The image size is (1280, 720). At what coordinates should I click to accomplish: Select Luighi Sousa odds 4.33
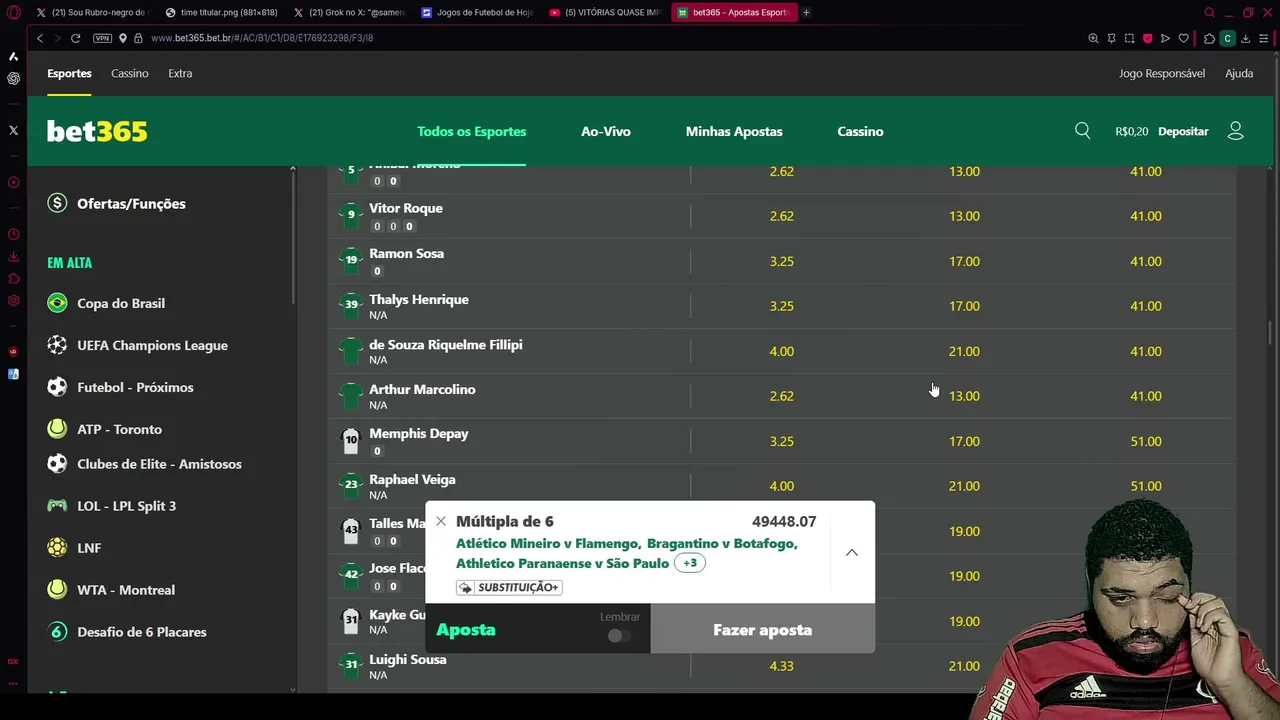click(x=781, y=666)
